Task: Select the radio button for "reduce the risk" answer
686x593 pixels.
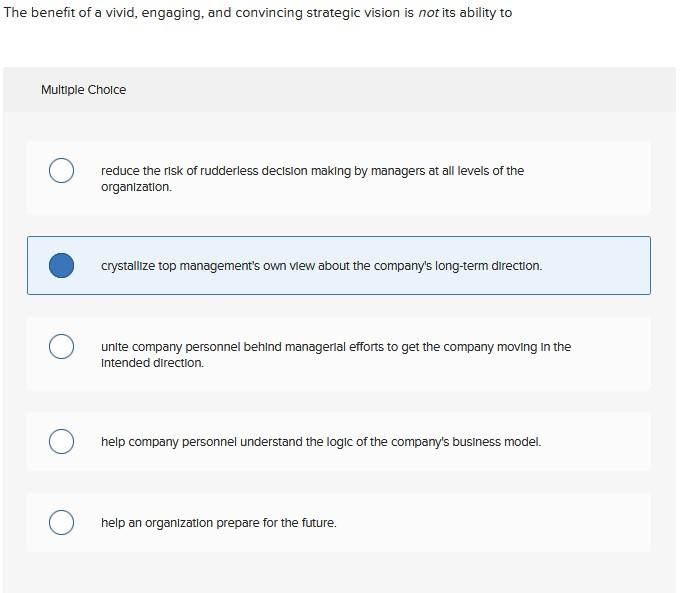Action: tap(61, 171)
